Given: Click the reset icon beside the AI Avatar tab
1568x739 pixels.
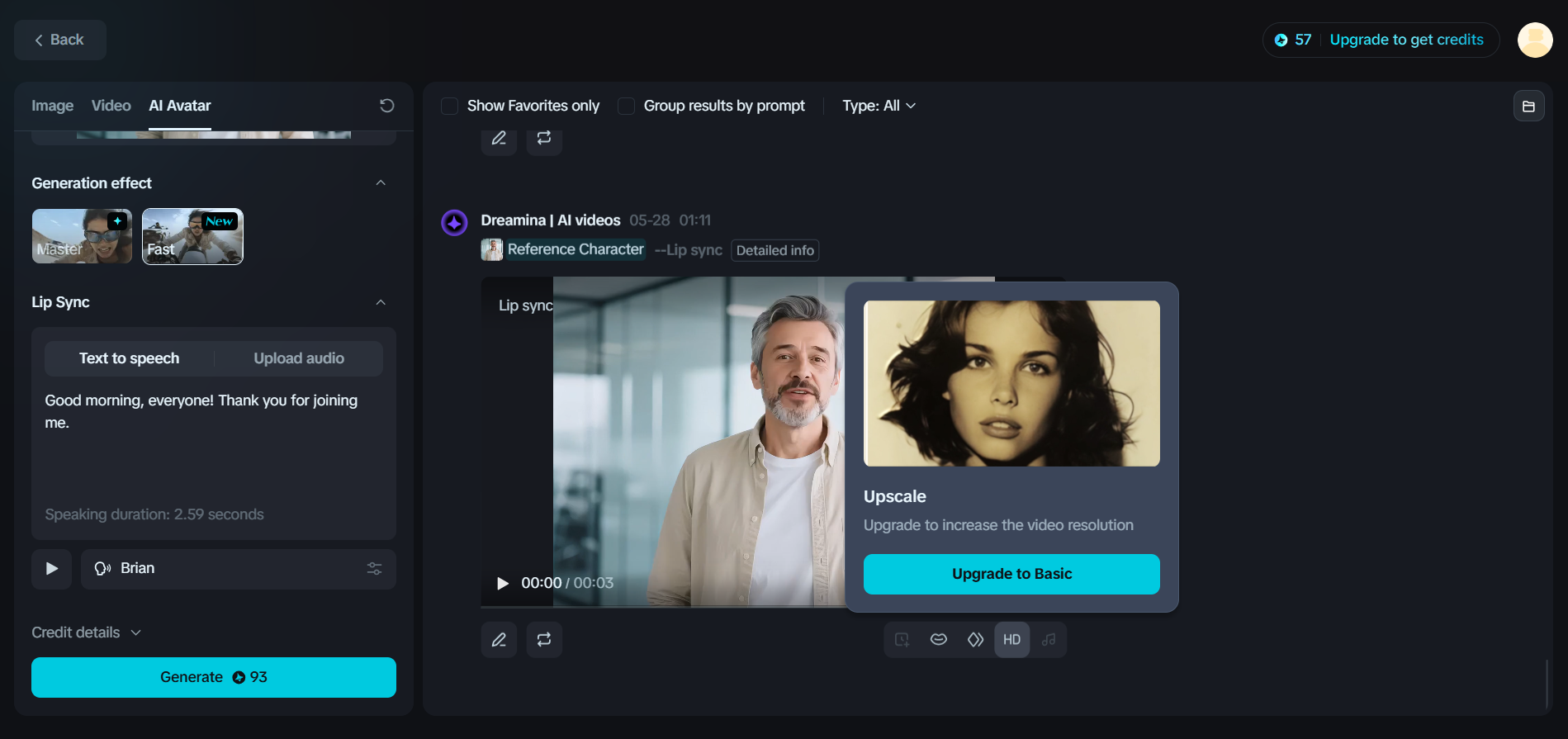Looking at the screenshot, I should tap(386, 106).
